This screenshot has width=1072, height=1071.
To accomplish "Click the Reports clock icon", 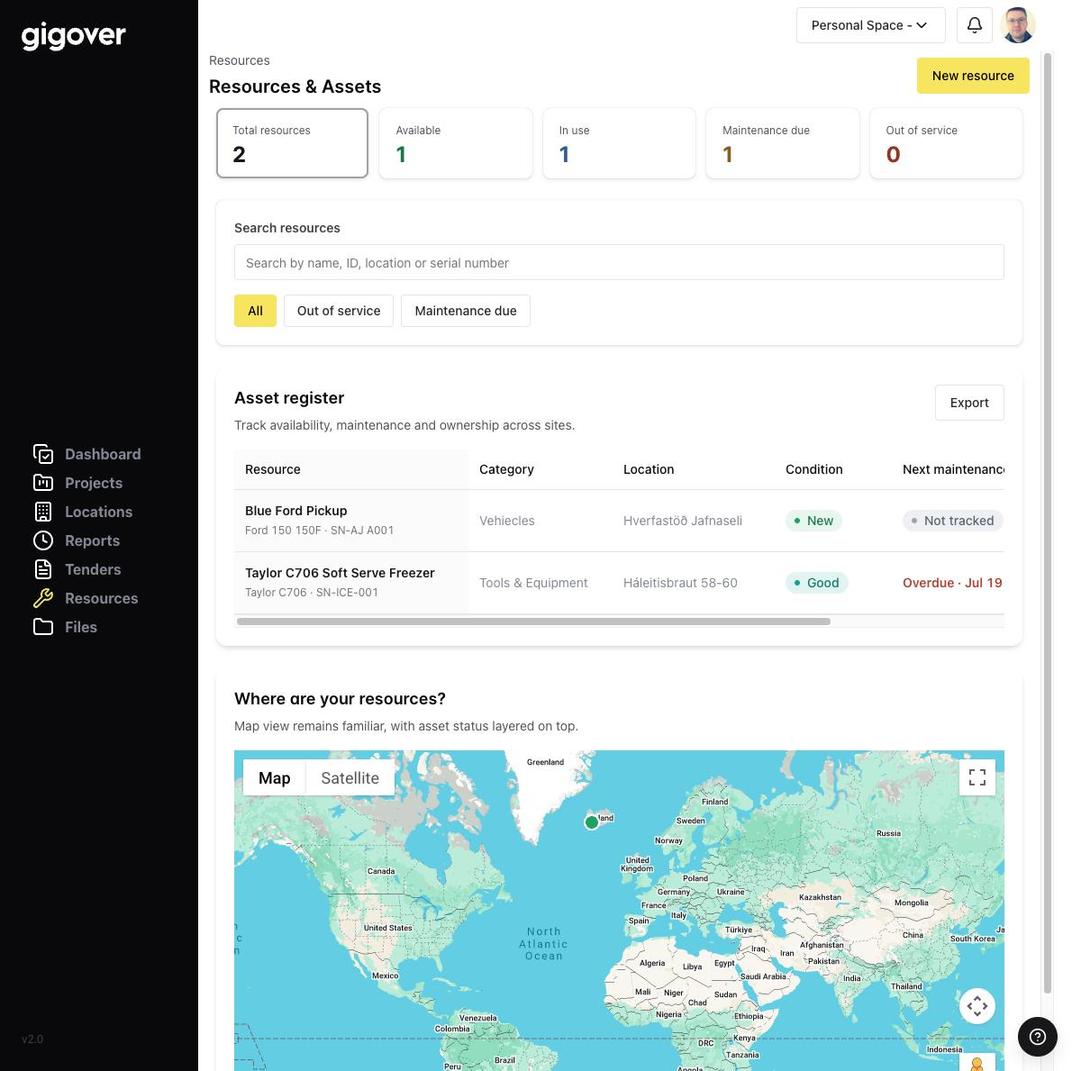I will [43, 540].
